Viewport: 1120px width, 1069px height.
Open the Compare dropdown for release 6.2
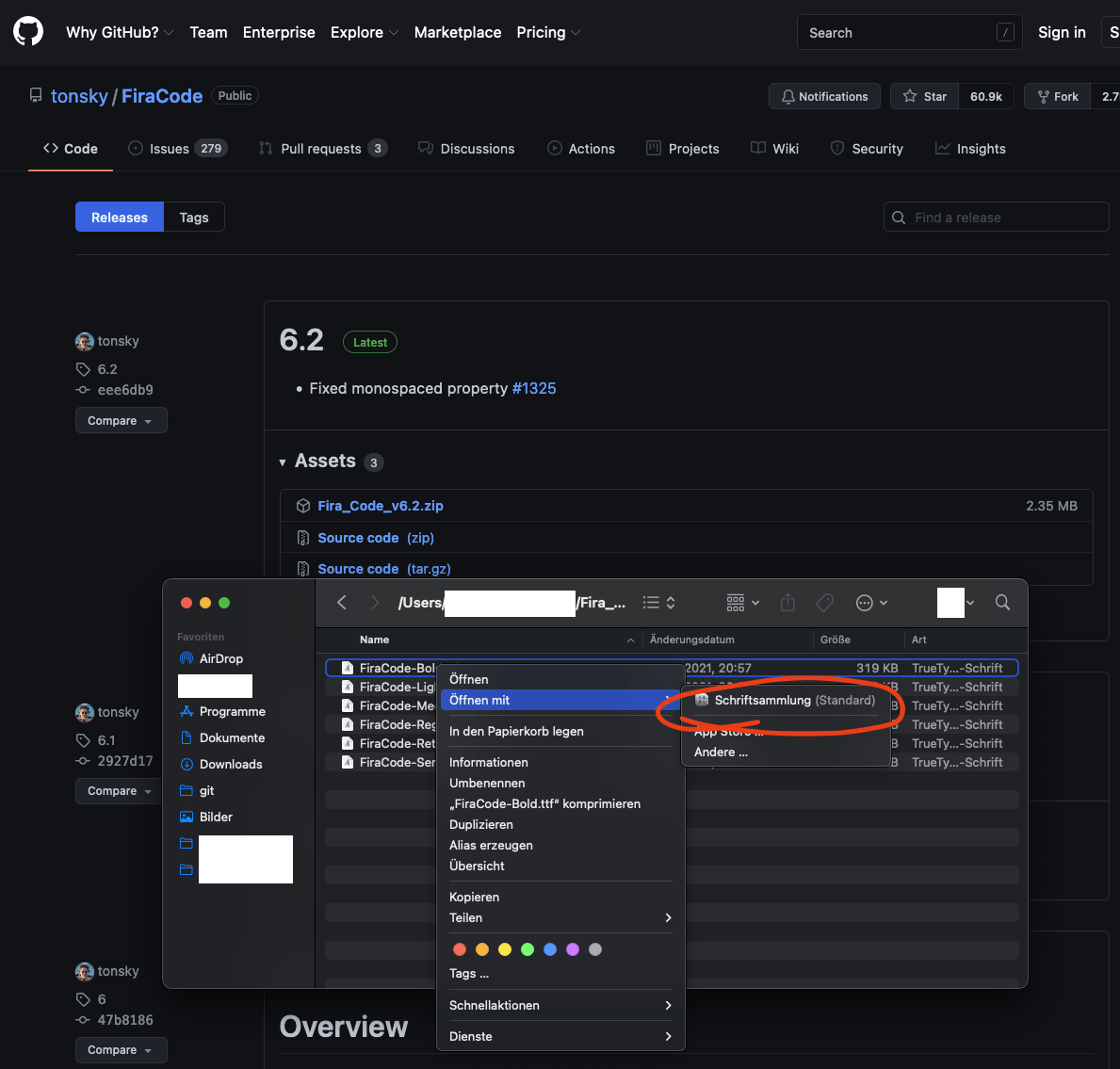click(x=121, y=421)
